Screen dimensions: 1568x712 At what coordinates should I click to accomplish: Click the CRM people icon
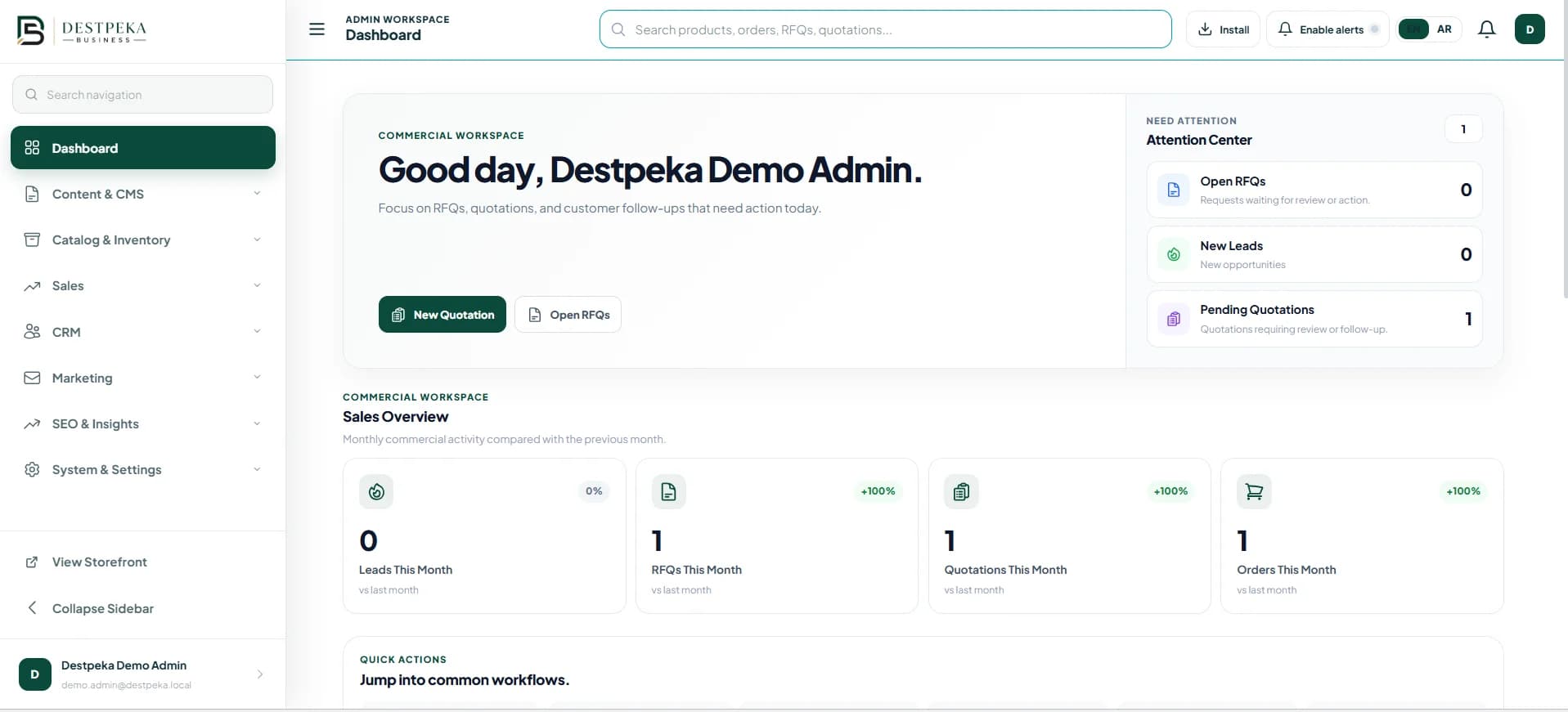pos(32,331)
